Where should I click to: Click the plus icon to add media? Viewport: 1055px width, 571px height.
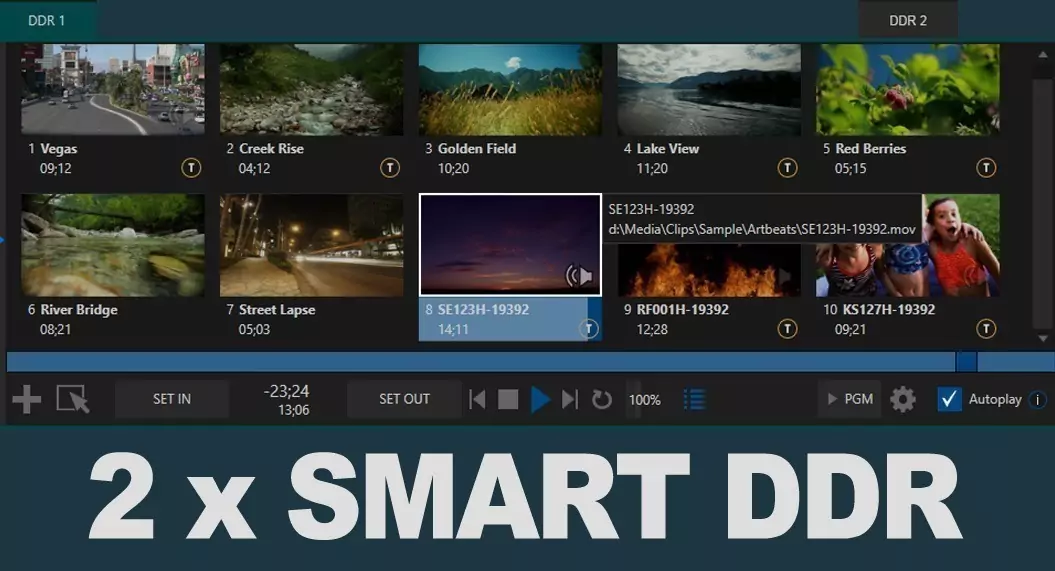pos(27,399)
